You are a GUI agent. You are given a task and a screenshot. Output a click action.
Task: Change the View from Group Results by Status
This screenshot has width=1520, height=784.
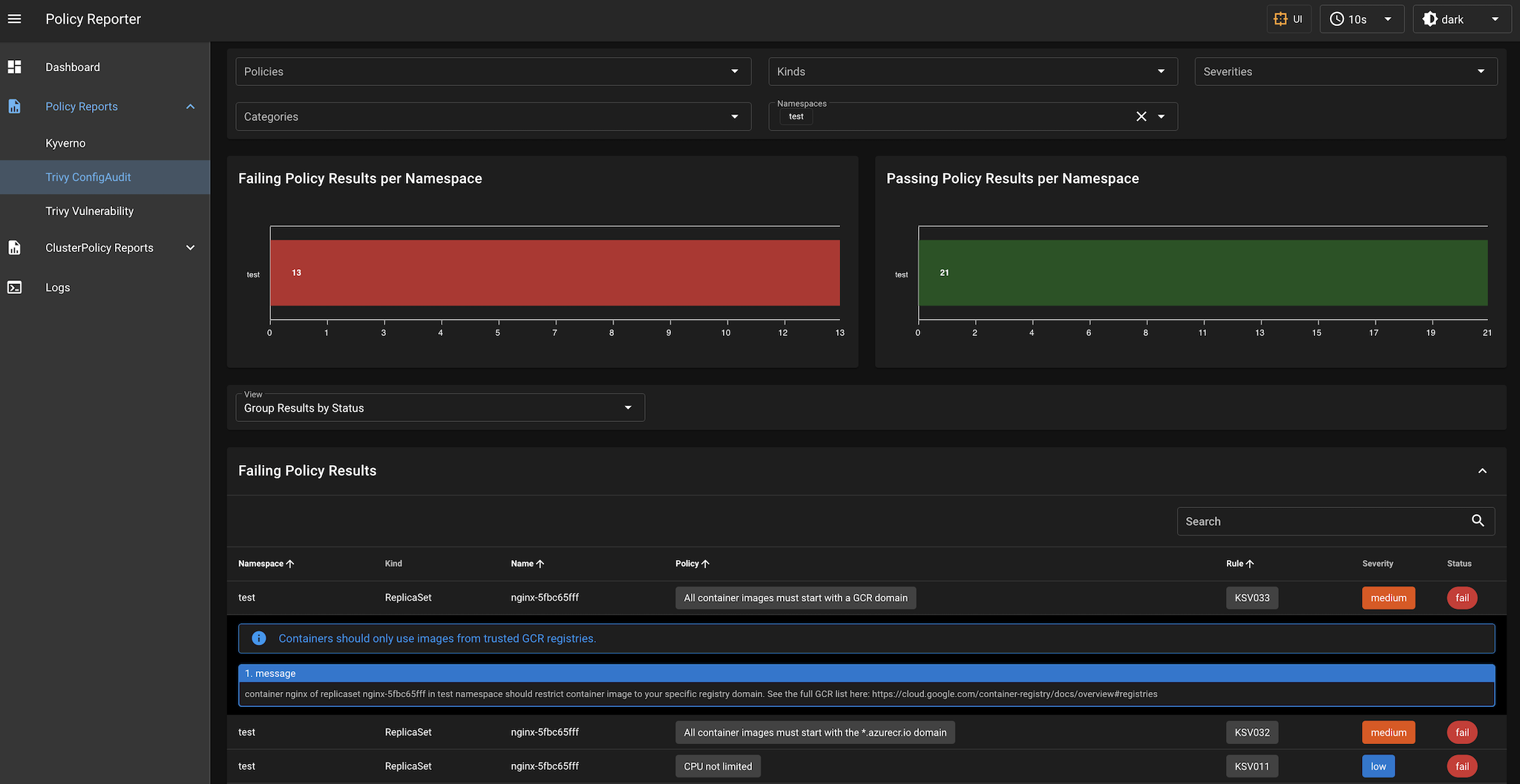(x=627, y=407)
